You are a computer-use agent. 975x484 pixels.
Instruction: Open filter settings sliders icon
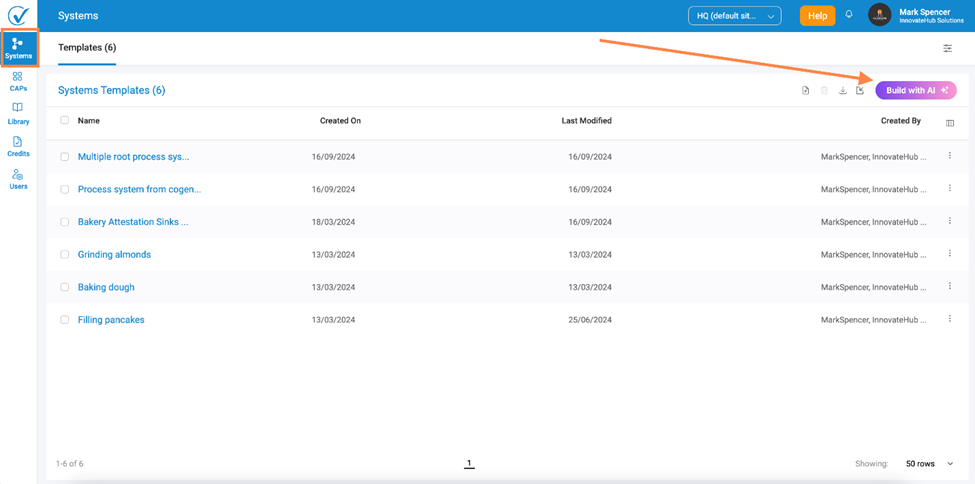948,48
